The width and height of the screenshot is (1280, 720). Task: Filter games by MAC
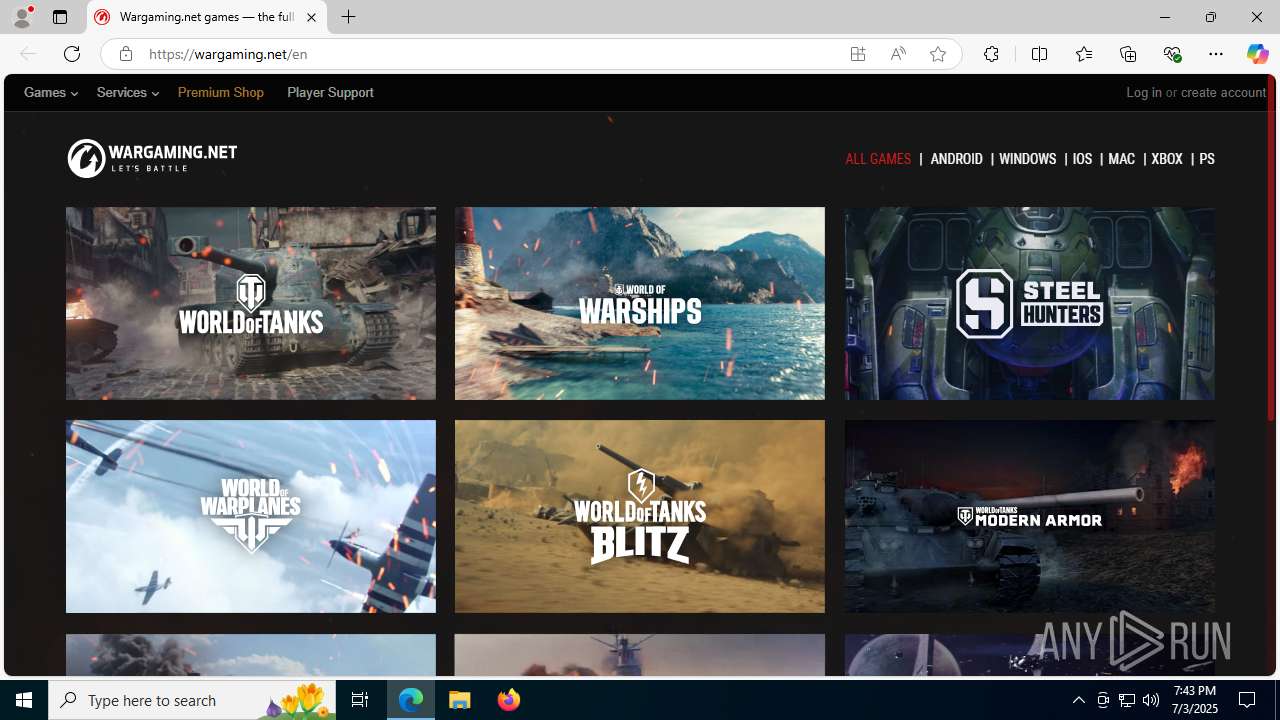(x=1121, y=159)
